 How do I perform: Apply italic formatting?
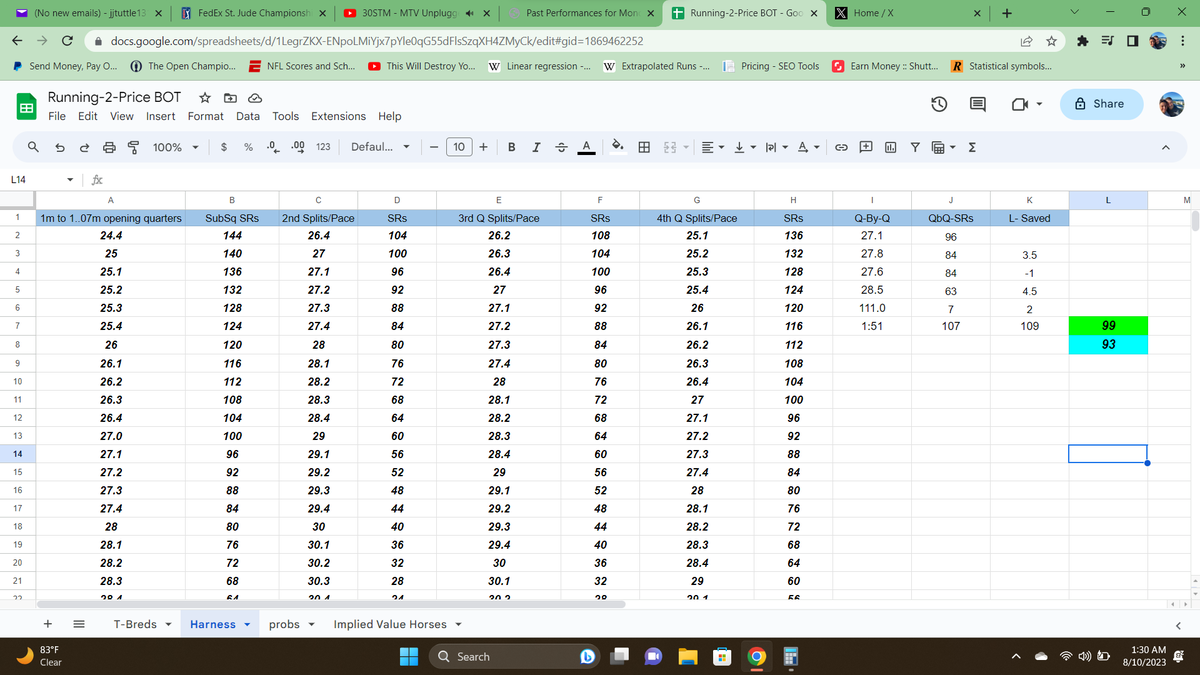[x=534, y=147]
